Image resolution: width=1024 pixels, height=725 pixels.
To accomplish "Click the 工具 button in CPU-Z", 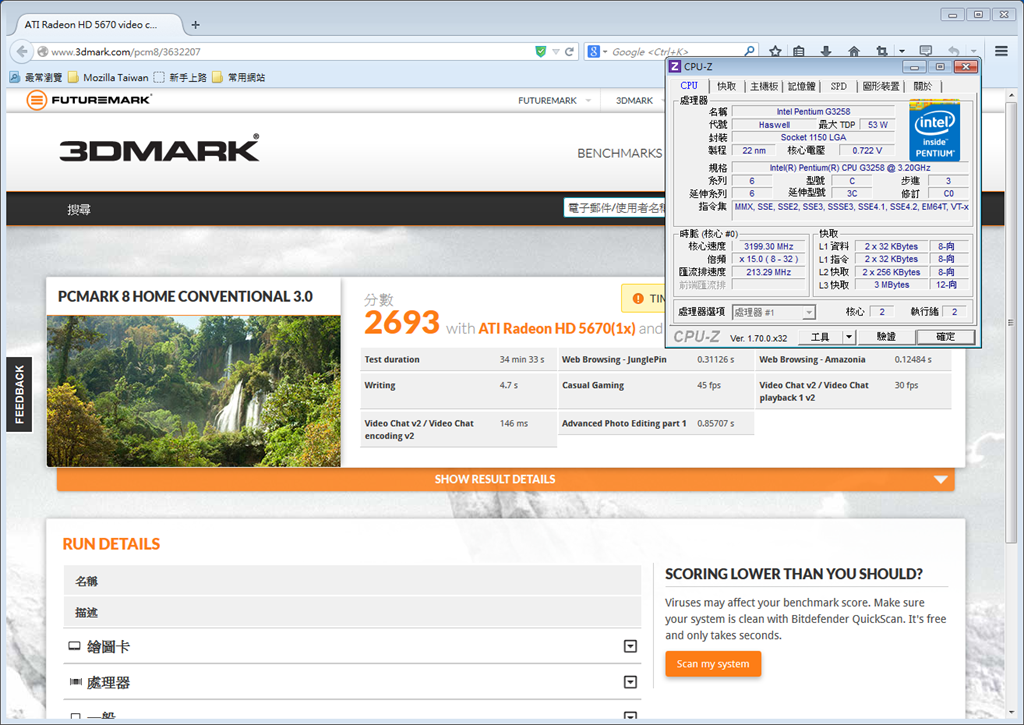I will pyautogui.click(x=820, y=337).
